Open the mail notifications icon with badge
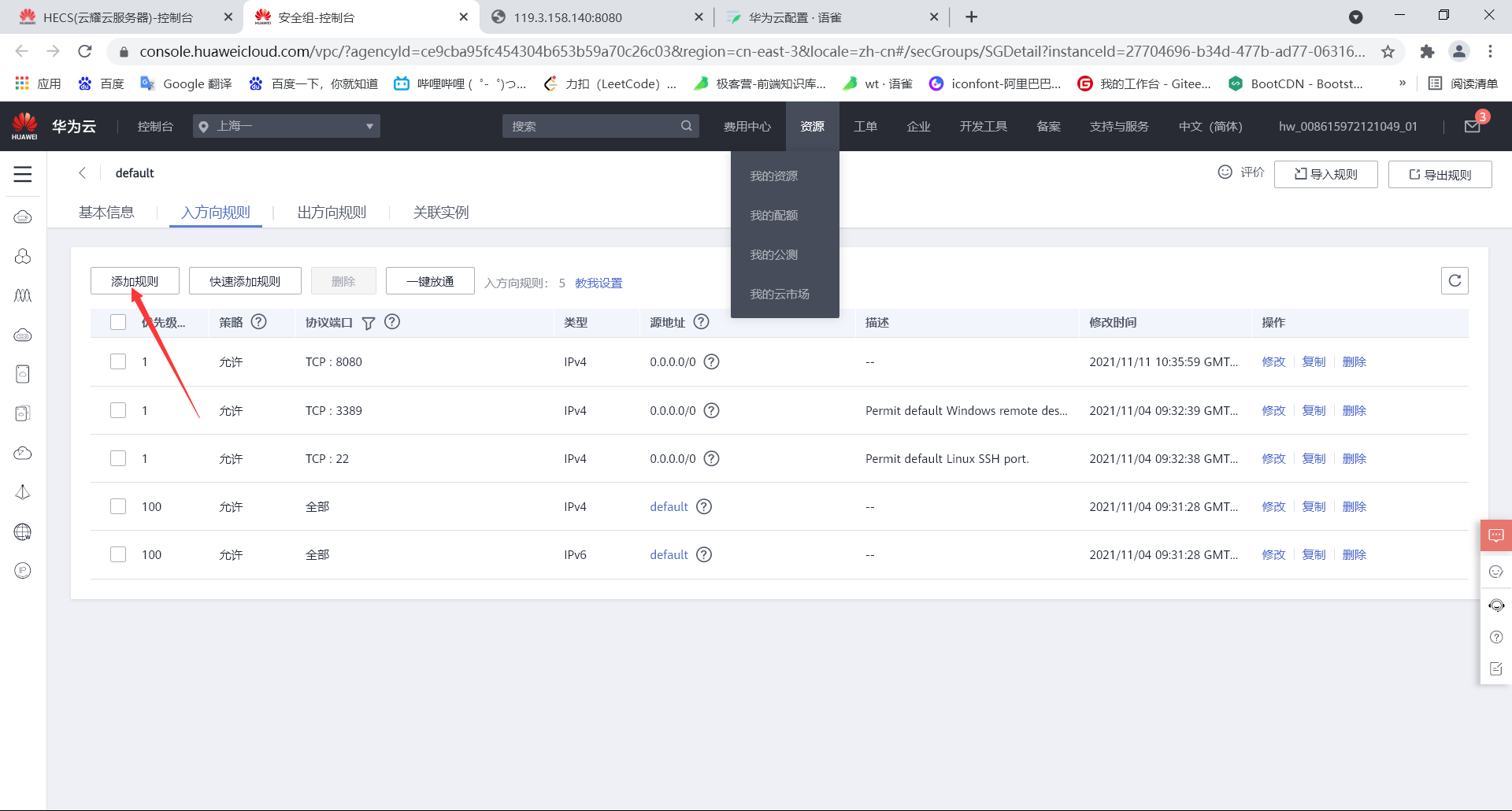 tap(1473, 125)
